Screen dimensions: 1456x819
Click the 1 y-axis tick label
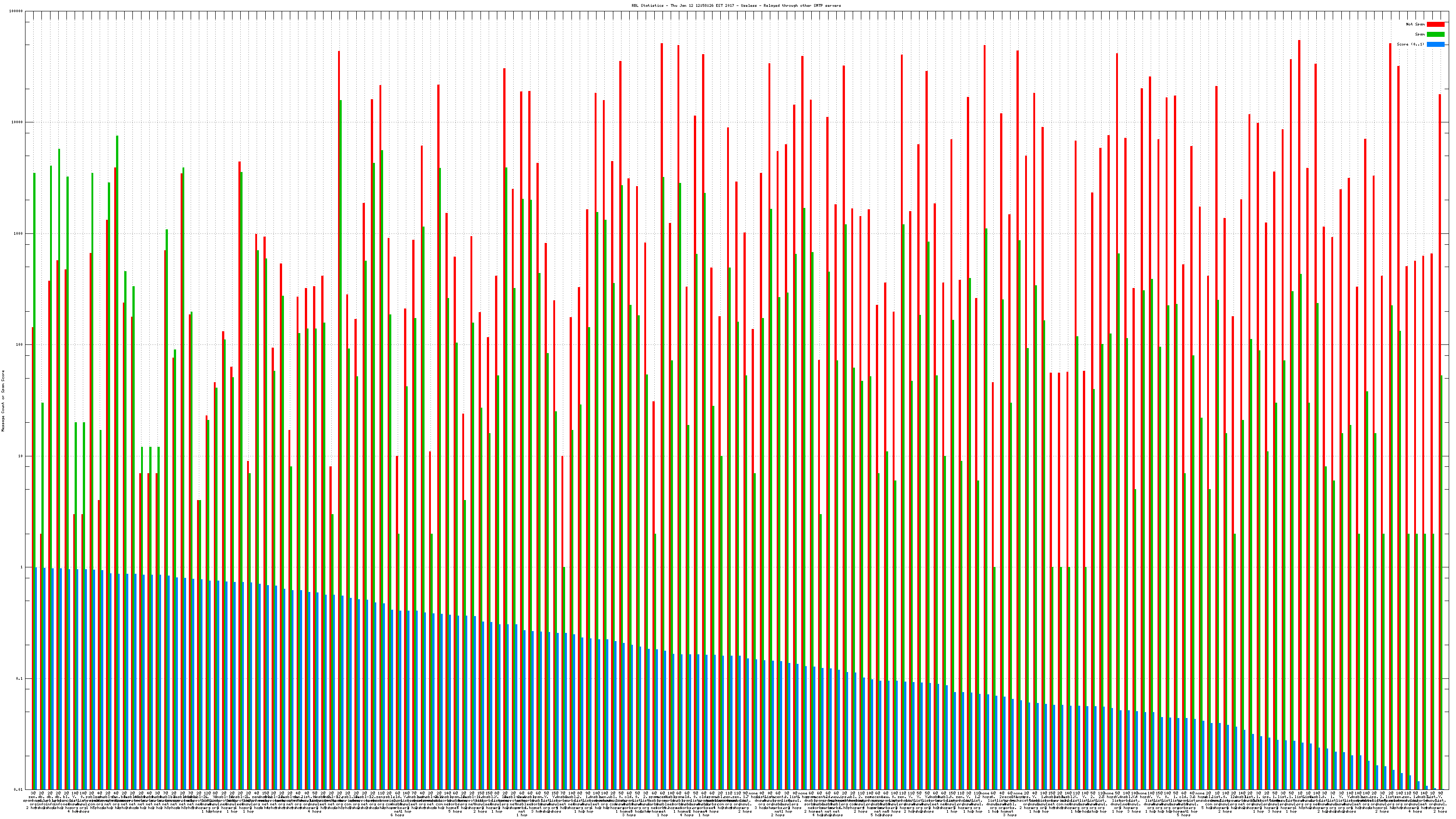coord(22,567)
